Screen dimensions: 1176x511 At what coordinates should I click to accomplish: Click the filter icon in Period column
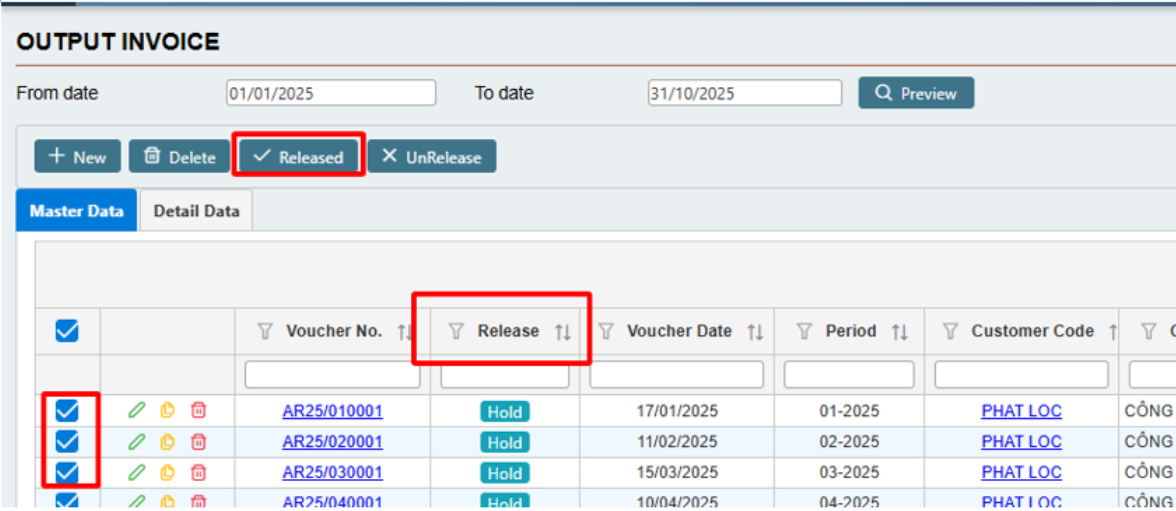(x=804, y=331)
